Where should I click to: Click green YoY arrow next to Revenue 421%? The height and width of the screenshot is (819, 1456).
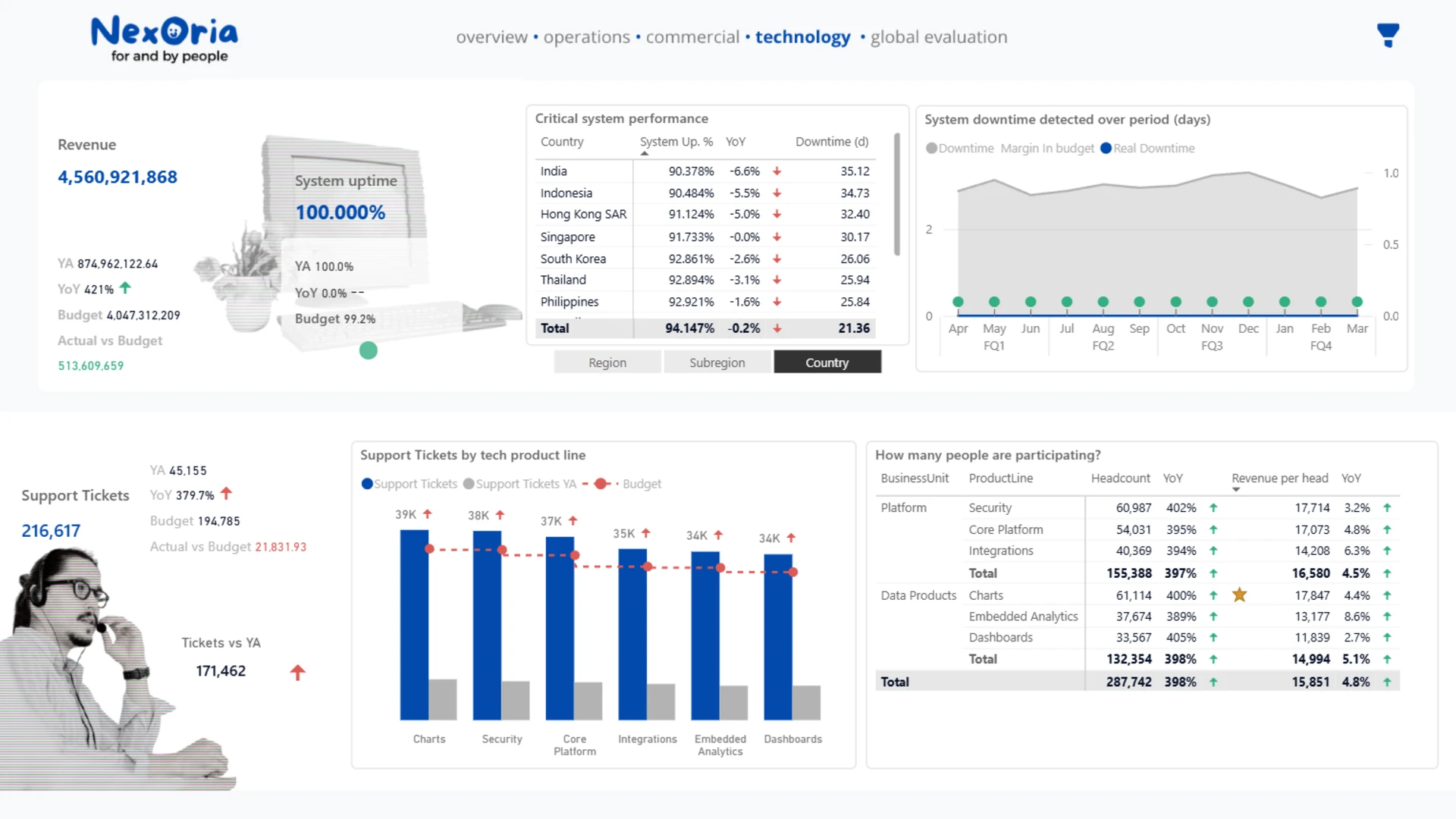125,288
